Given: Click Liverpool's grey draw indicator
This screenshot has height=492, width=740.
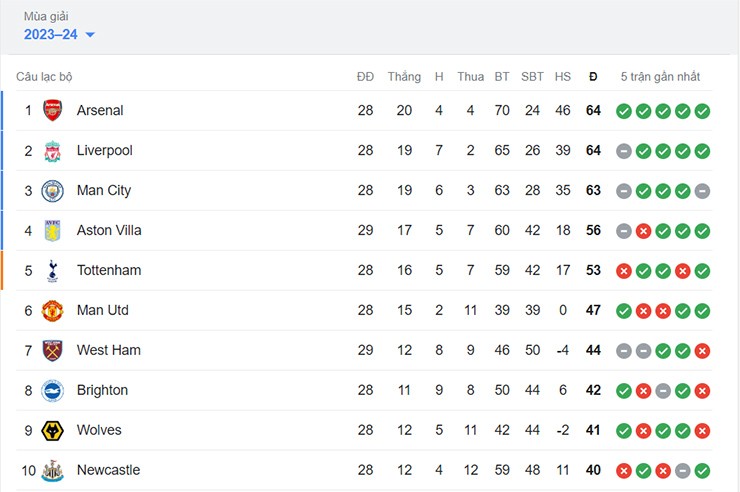Looking at the screenshot, I should 624,150.
